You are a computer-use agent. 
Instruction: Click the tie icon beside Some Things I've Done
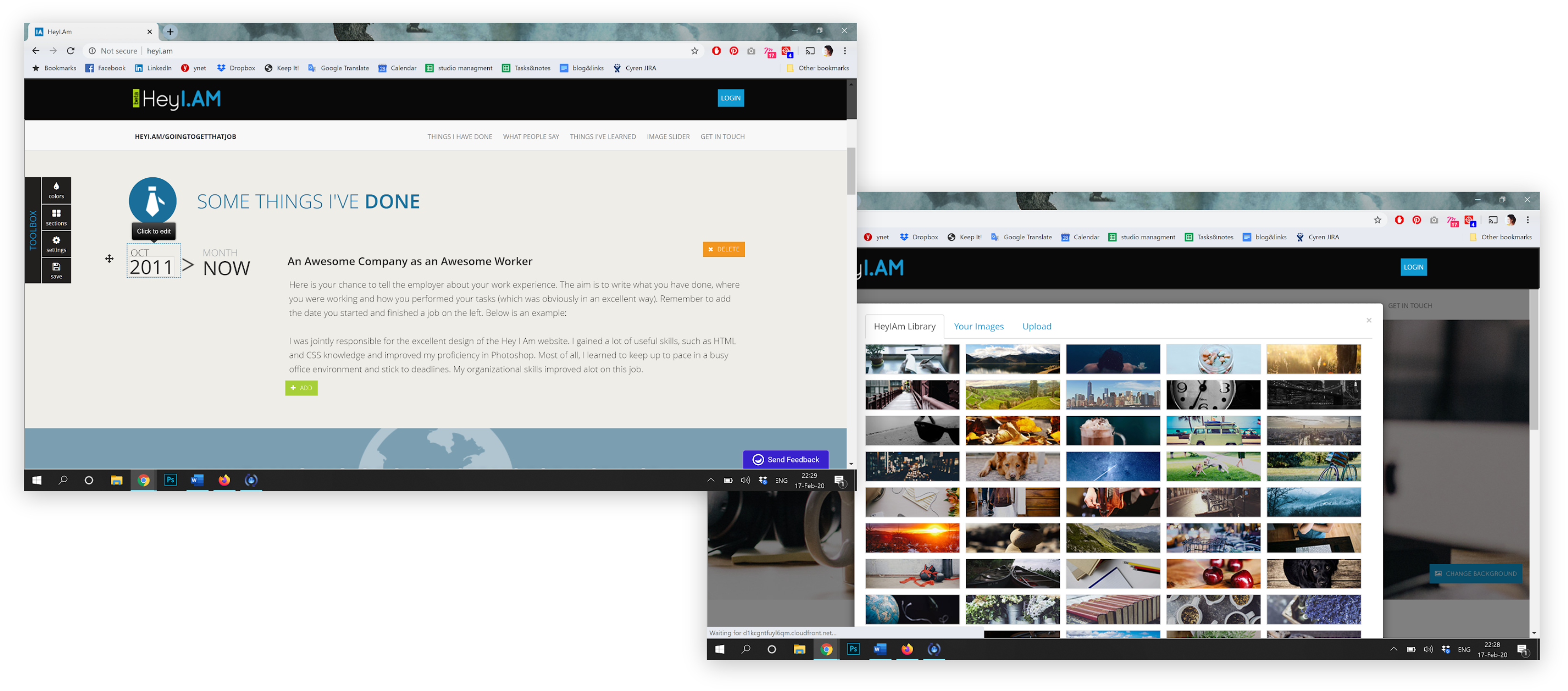153,201
